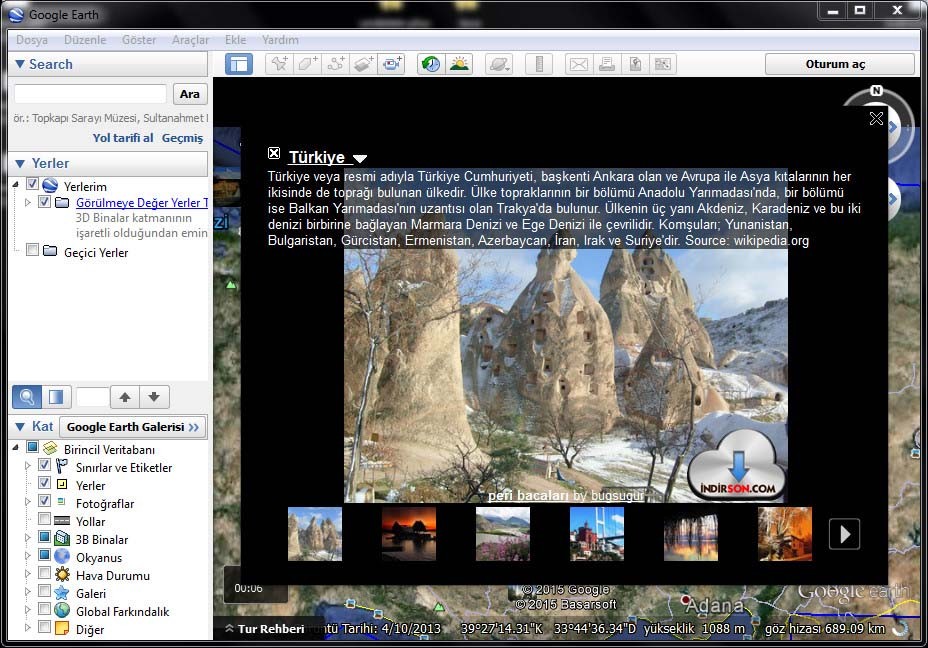Select the sunset thumbnail photo

pyautogui.click(x=409, y=534)
